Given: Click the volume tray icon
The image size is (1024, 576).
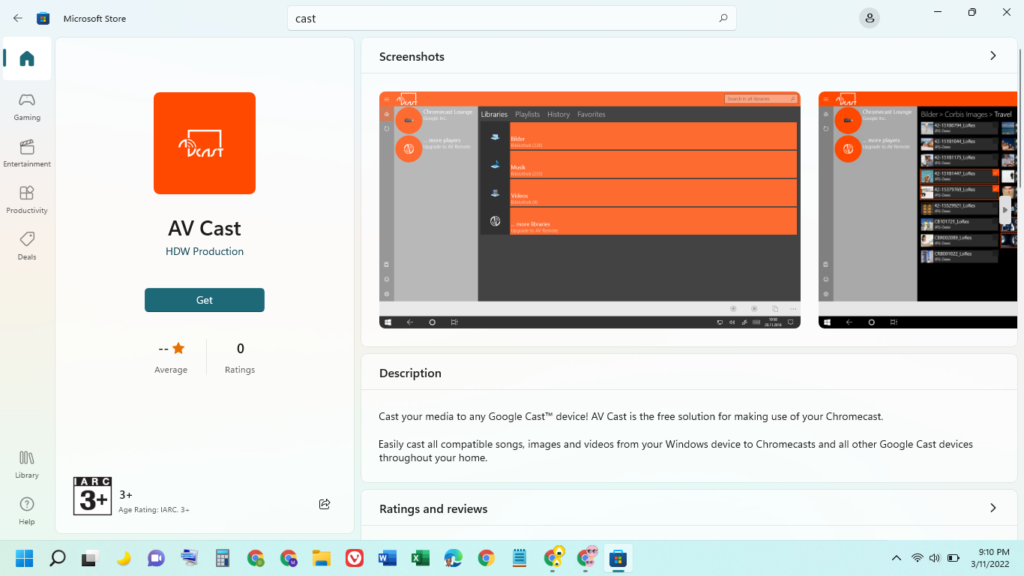Looking at the screenshot, I should pyautogui.click(x=935, y=558).
